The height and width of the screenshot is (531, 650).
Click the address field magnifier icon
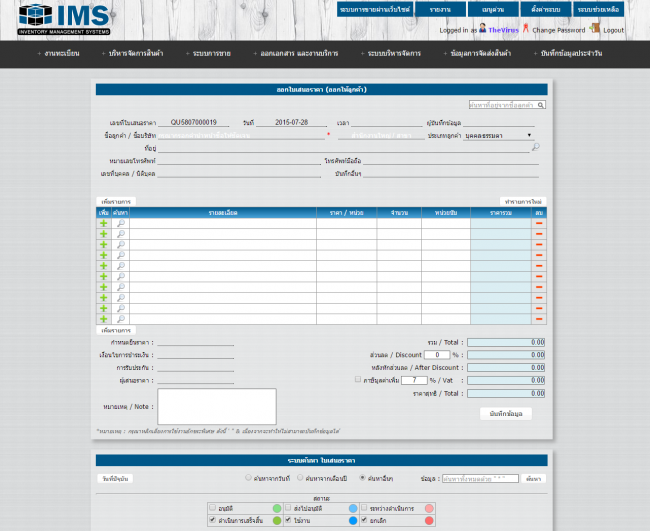[x=535, y=147]
